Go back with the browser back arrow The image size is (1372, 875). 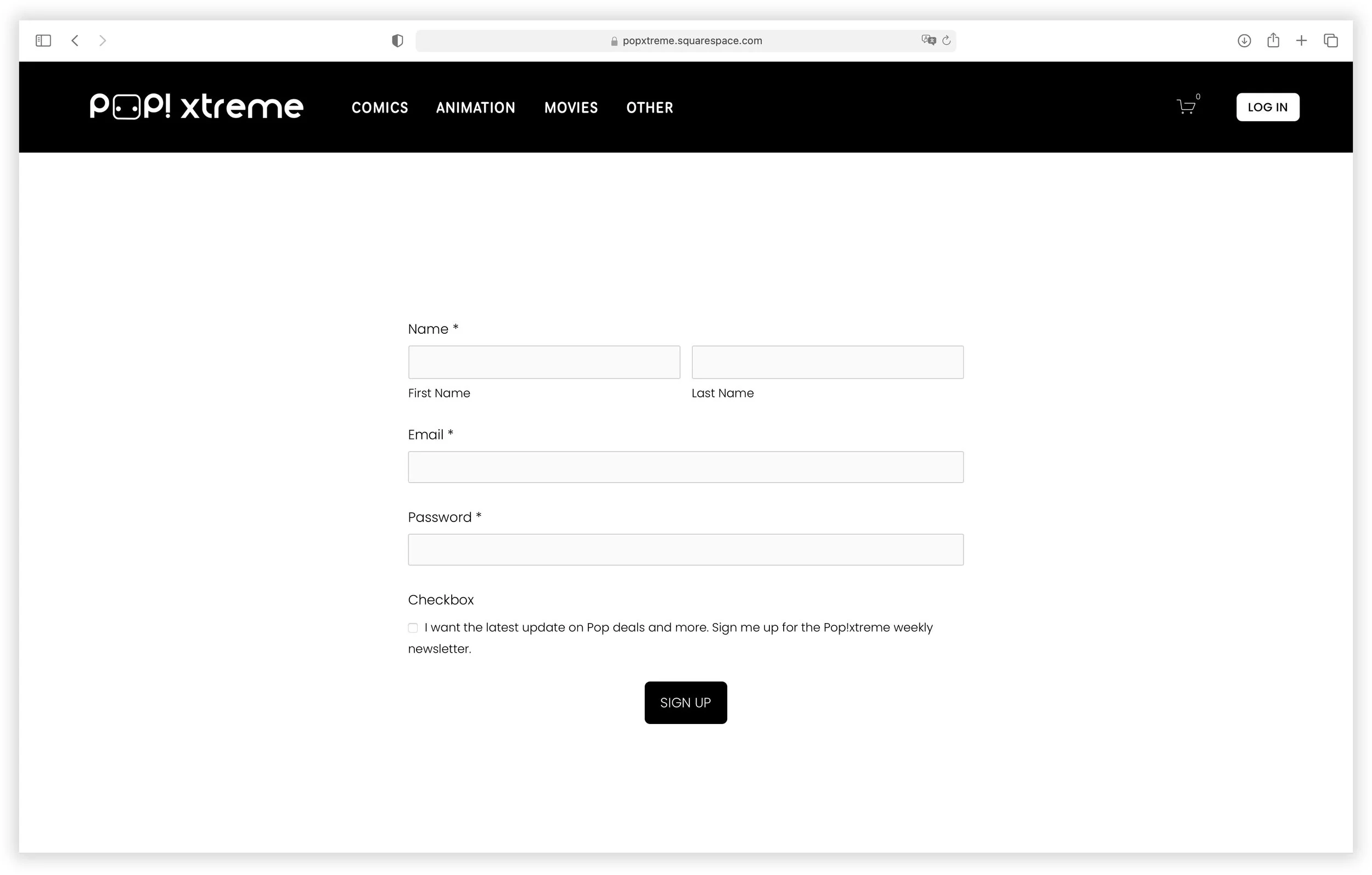coord(75,41)
